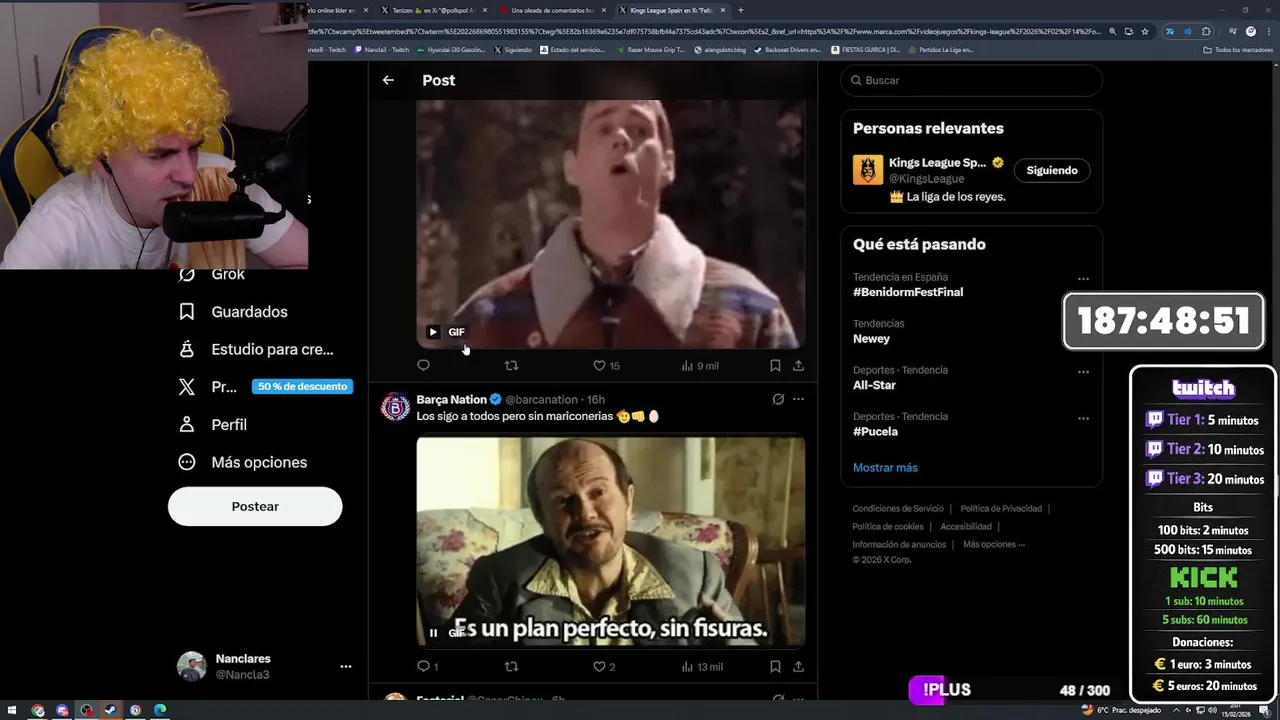
Task: Like the post with 15 likes
Action: click(x=606, y=366)
